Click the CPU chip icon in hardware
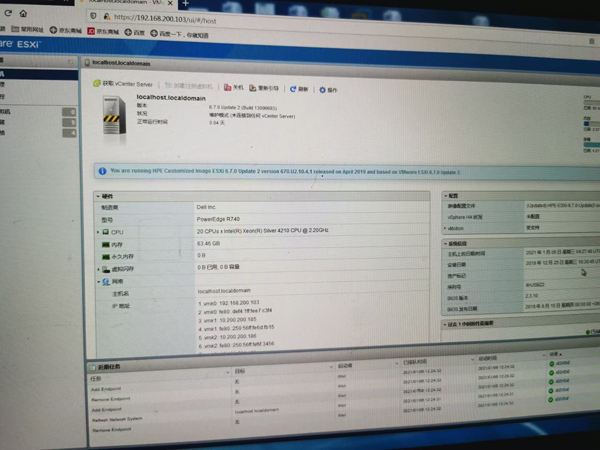This screenshot has height=450, width=600. [x=104, y=231]
